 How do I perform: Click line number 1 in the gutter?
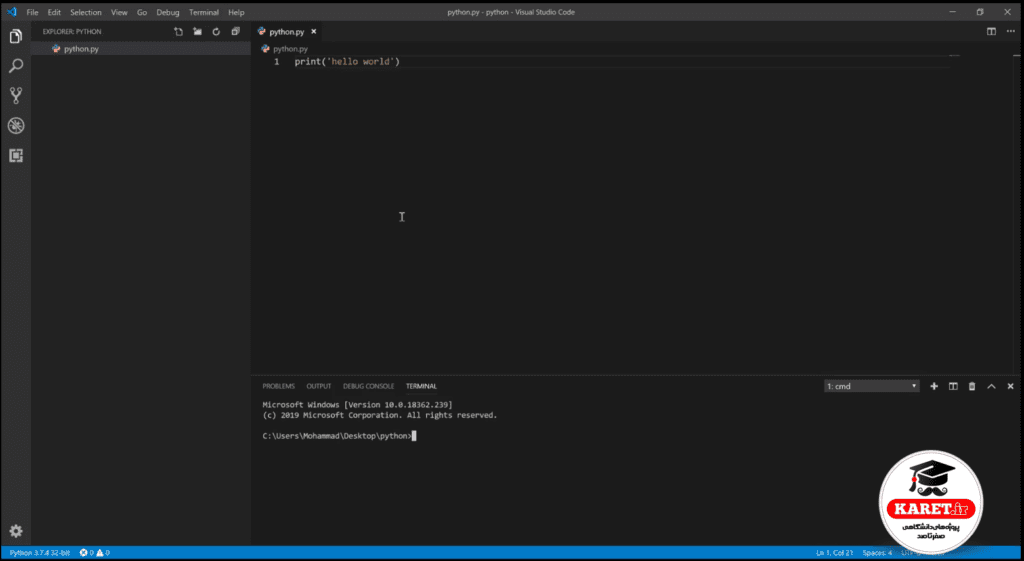276,61
